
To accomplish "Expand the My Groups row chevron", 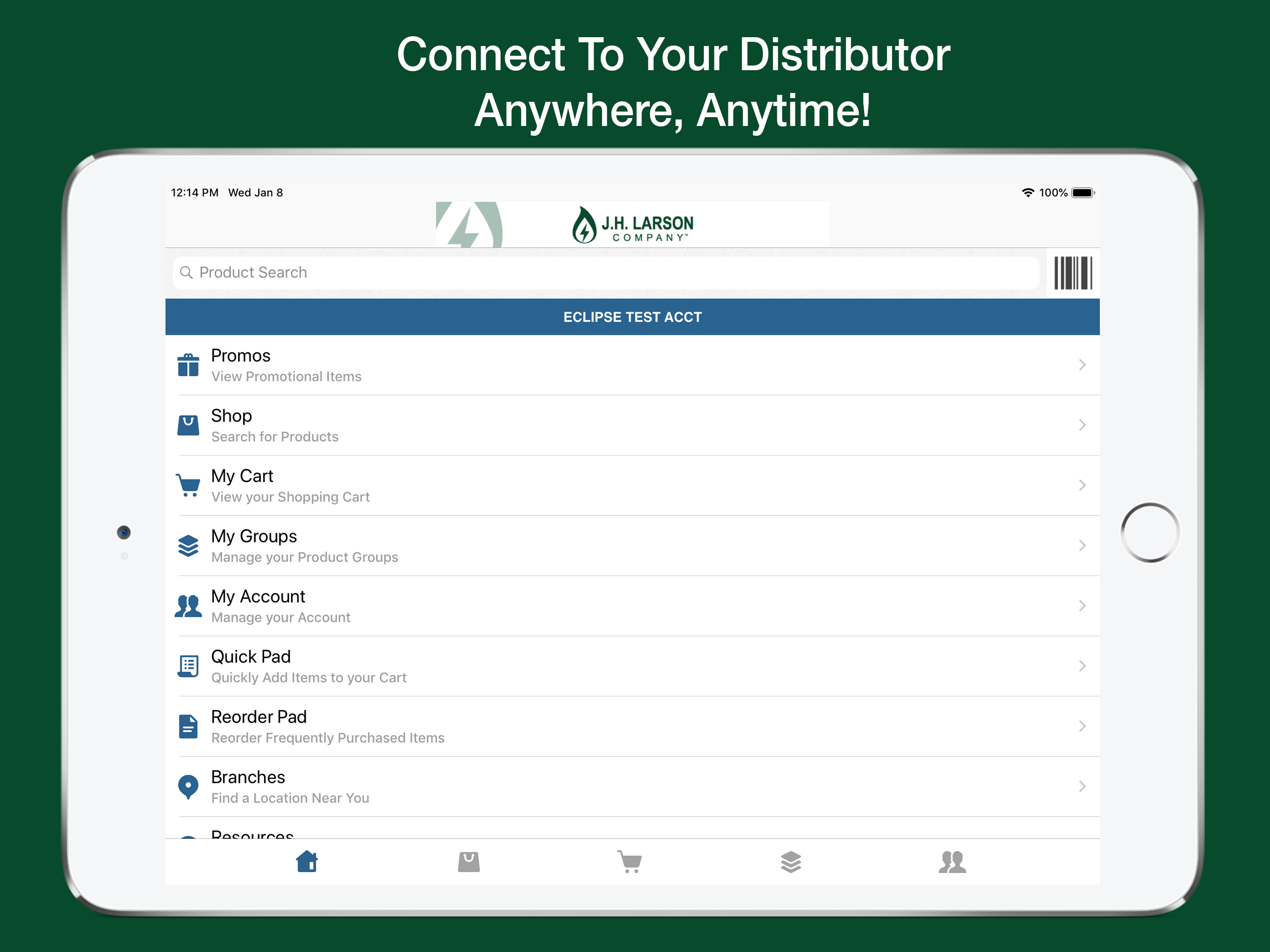I will click(1082, 545).
